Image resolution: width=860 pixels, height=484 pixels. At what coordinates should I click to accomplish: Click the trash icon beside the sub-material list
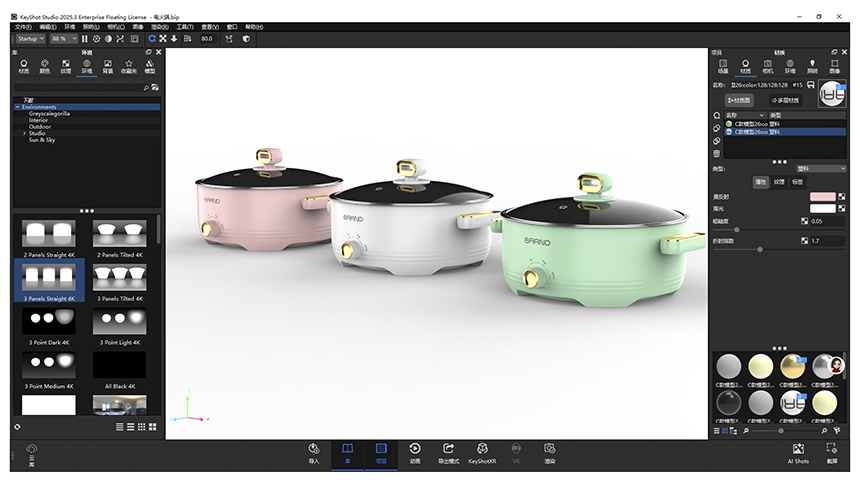pos(716,154)
